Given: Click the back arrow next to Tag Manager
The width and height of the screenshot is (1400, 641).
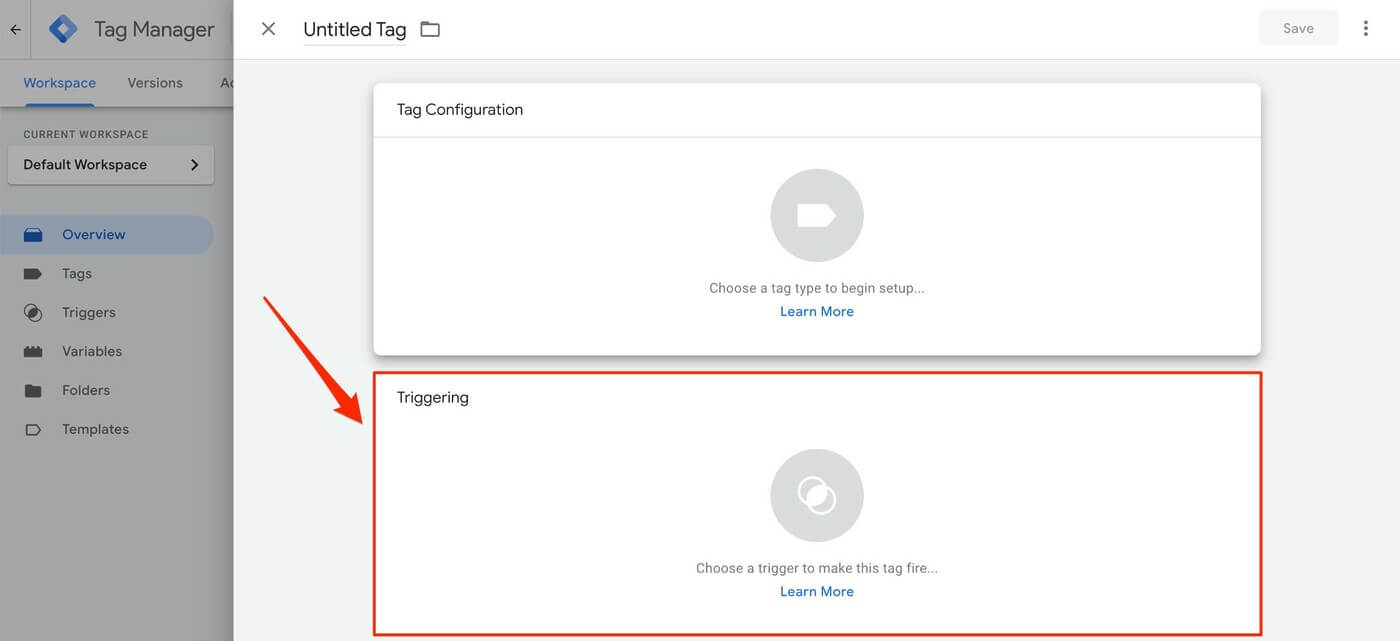Looking at the screenshot, I should tap(14, 28).
